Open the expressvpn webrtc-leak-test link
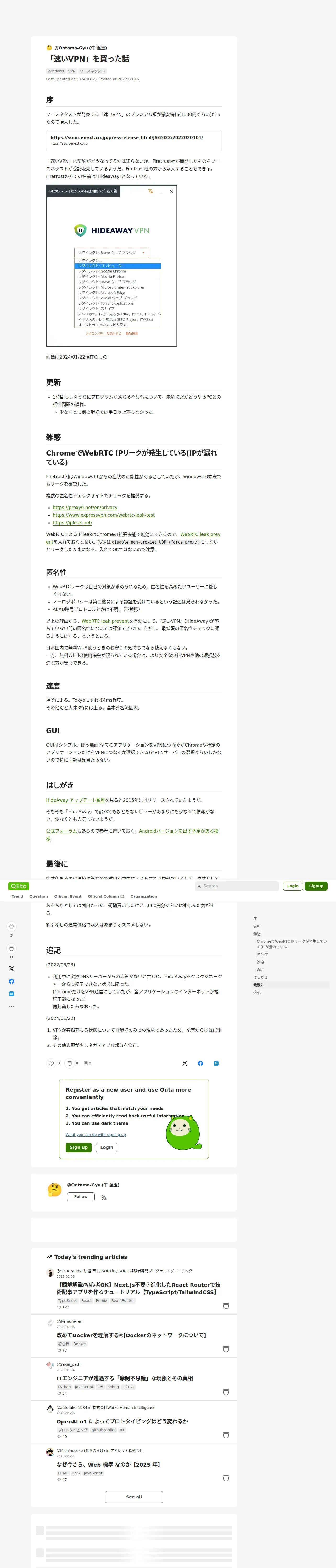Screen dimensions: 336x1568 tap(104, 515)
